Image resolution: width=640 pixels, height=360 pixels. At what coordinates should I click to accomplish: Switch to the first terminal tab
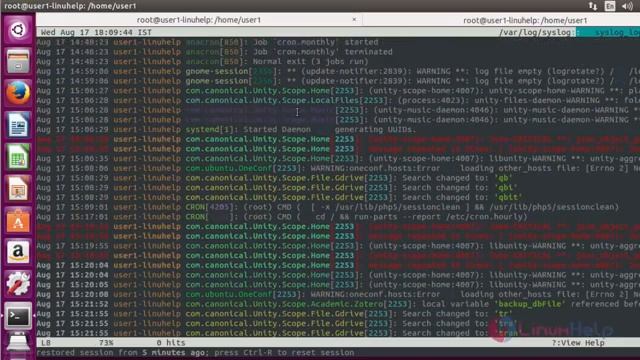(x=199, y=20)
